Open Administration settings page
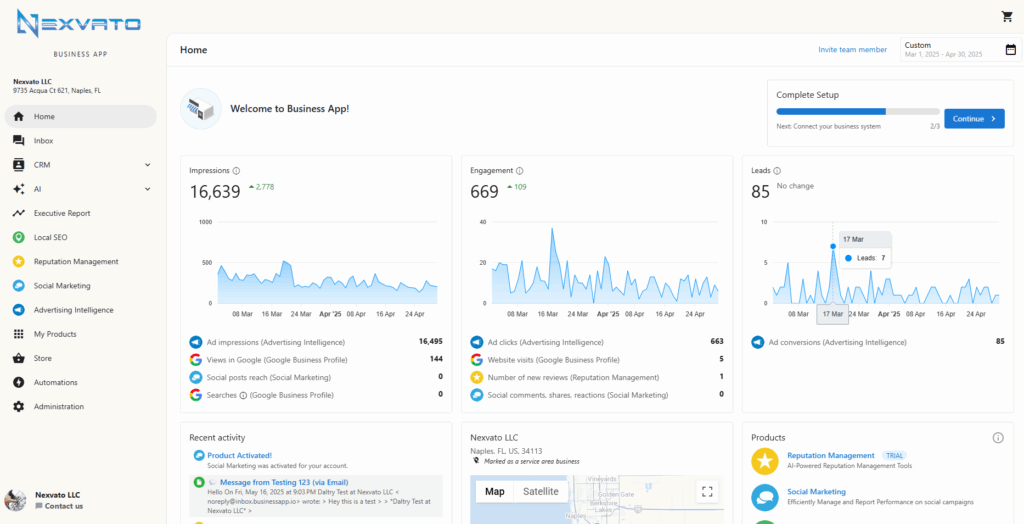This screenshot has height=524, width=1024. [80, 406]
